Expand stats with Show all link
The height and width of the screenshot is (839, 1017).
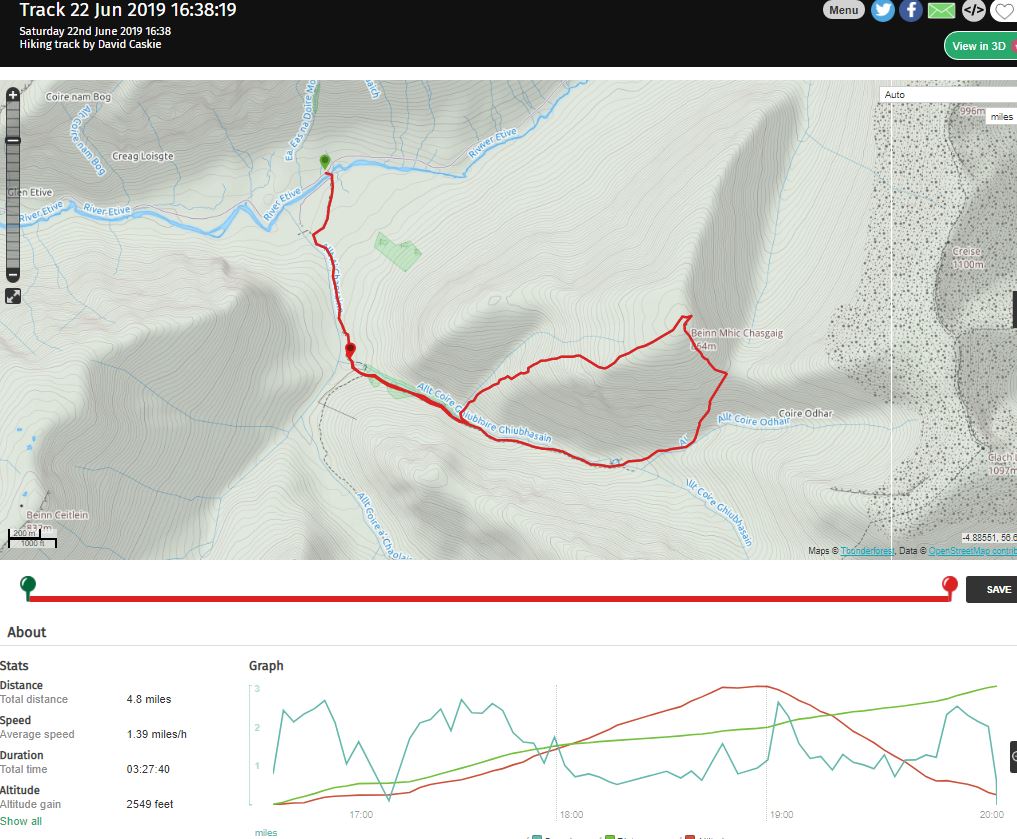pos(21,821)
